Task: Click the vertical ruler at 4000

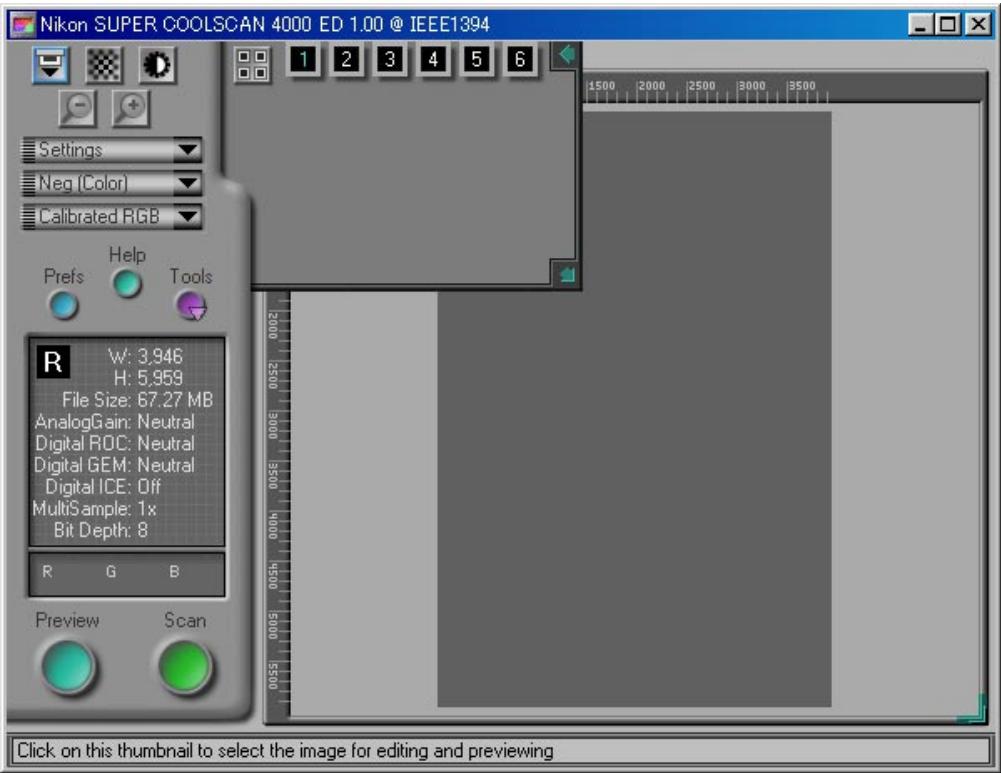Action: [274, 525]
